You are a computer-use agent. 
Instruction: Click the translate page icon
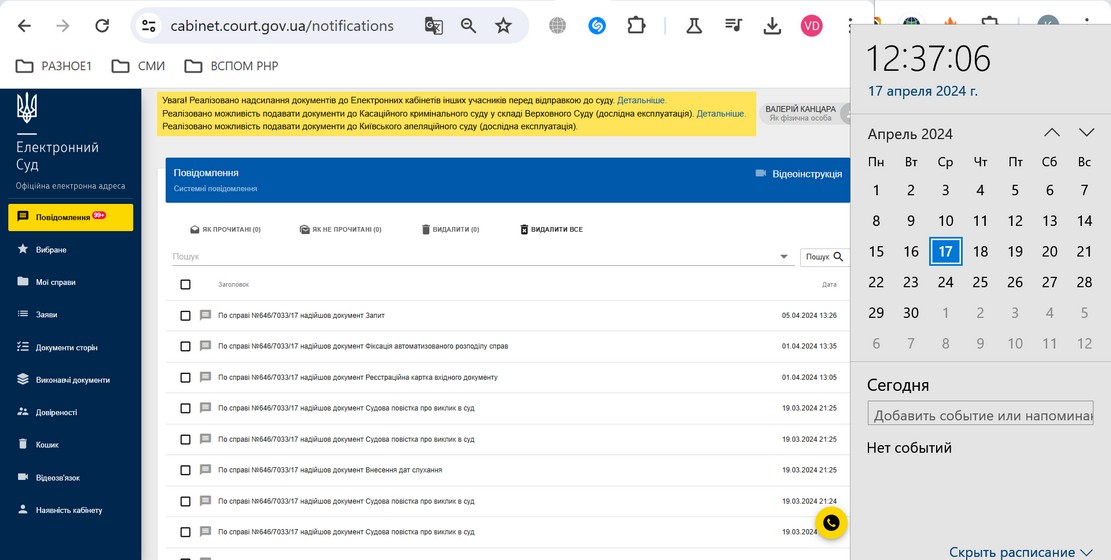[x=434, y=26]
